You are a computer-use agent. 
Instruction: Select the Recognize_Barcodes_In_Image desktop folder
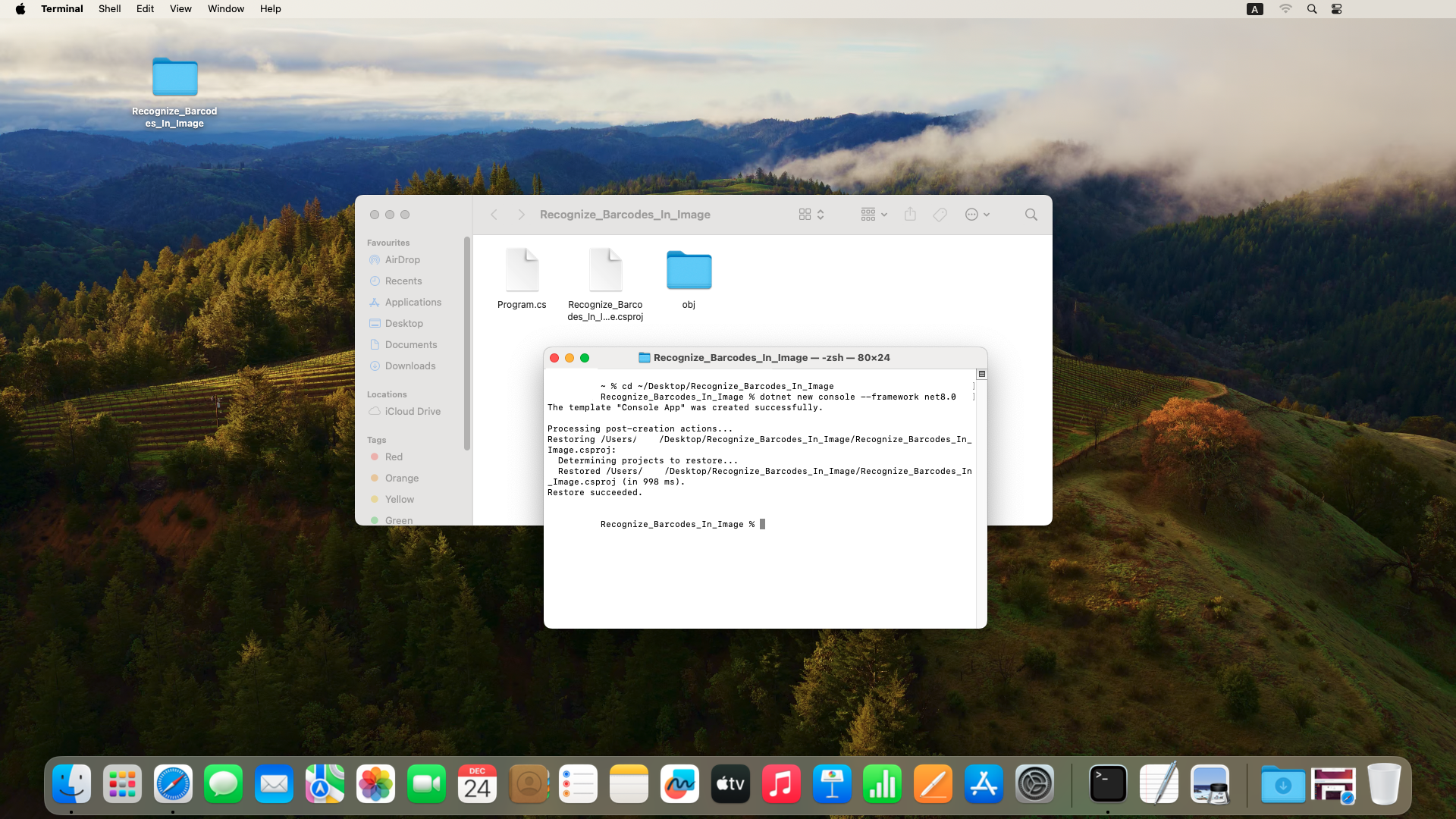[x=174, y=78]
